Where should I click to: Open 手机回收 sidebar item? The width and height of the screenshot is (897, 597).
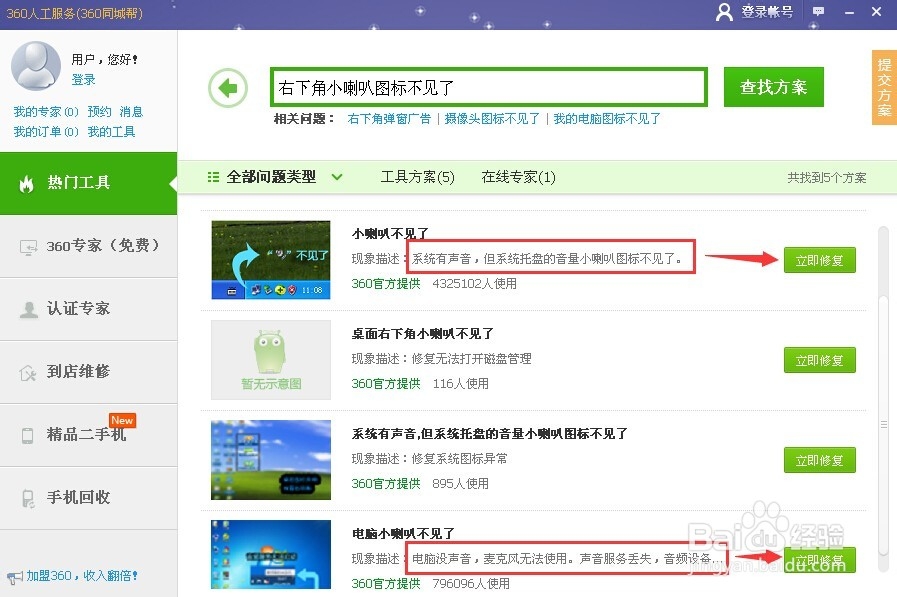89,498
